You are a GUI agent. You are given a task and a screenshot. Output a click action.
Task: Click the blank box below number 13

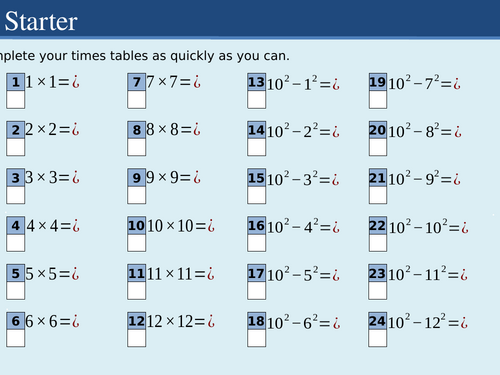click(257, 100)
